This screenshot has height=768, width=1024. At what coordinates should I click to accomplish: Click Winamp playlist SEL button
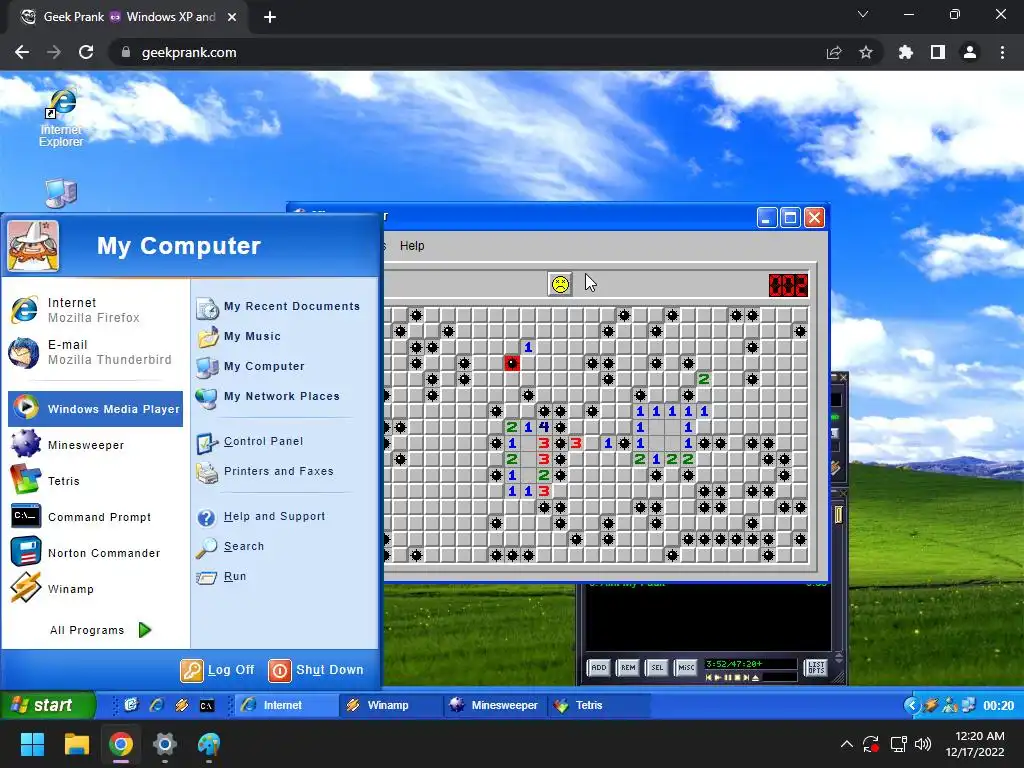[657, 667]
